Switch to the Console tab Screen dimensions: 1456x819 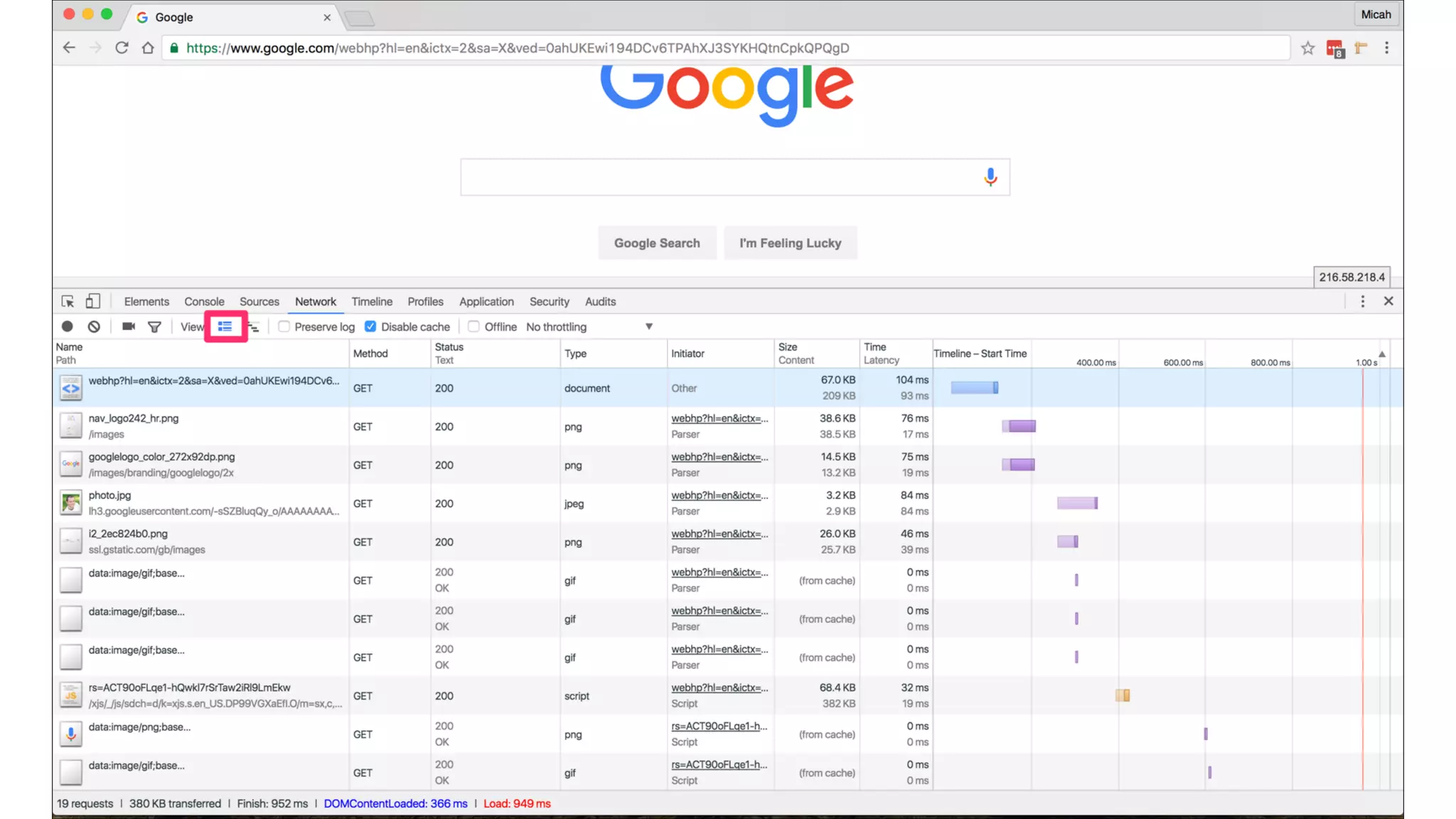[204, 301]
